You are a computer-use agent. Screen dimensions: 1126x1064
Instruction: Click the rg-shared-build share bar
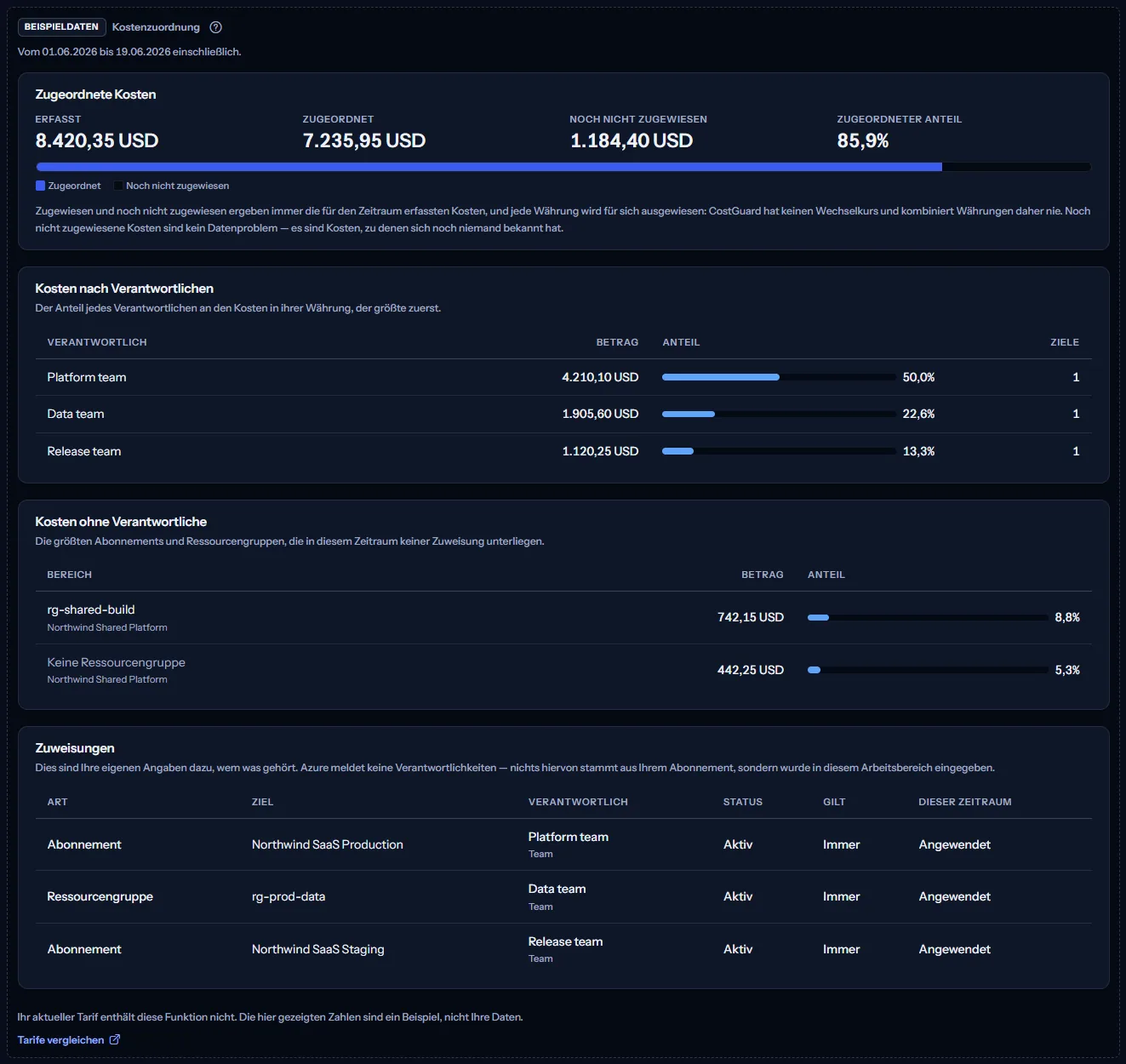[928, 617]
